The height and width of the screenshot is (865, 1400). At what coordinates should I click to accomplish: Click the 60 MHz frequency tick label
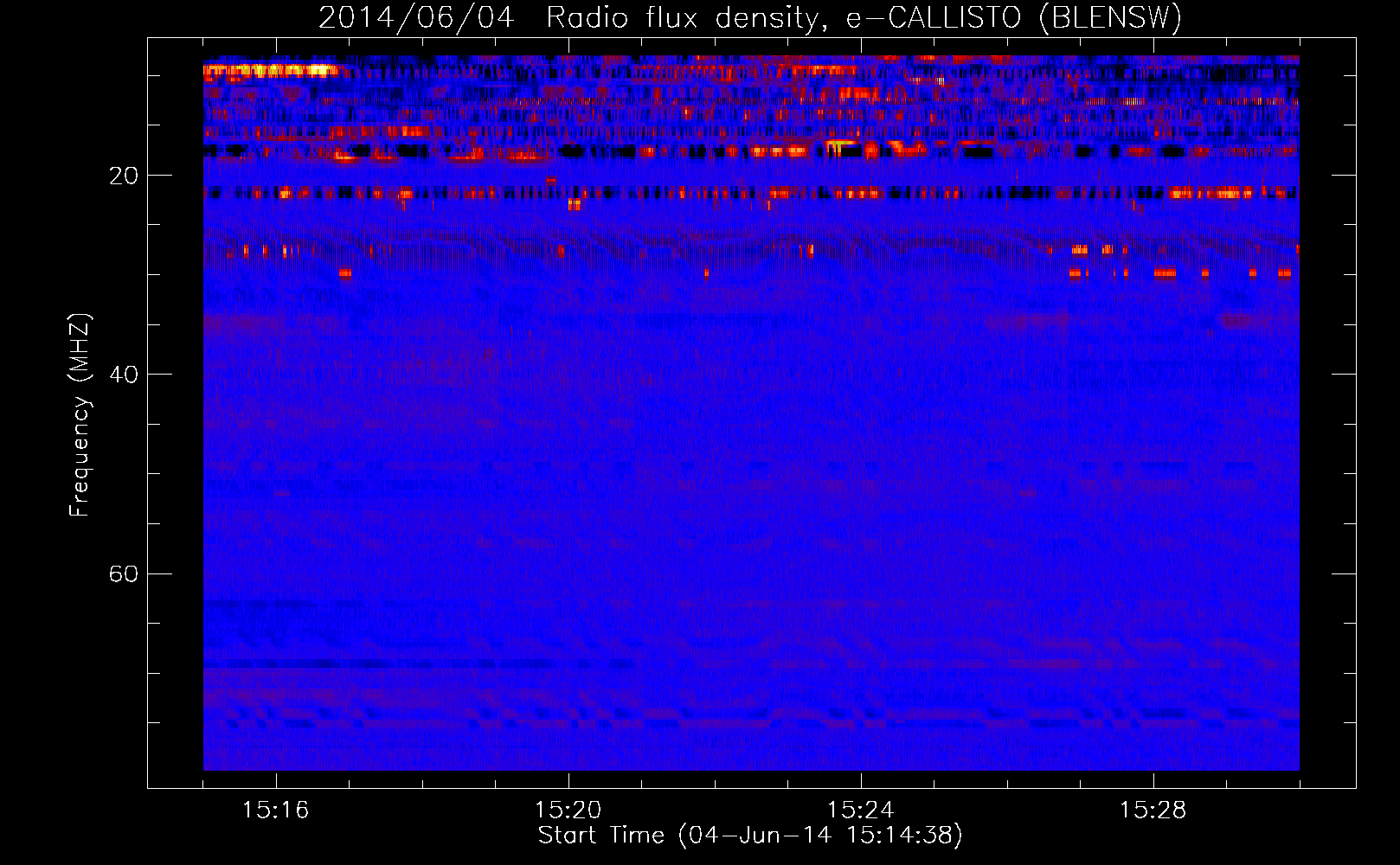click(123, 574)
